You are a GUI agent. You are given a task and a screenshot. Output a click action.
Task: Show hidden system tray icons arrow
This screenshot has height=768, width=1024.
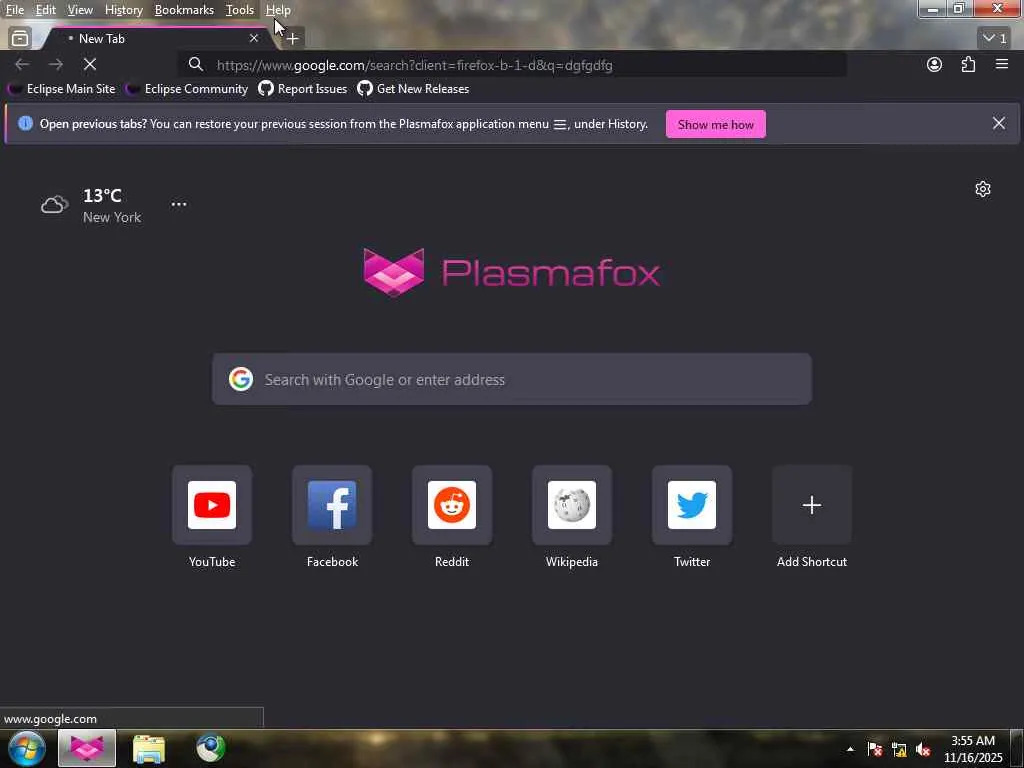(850, 749)
